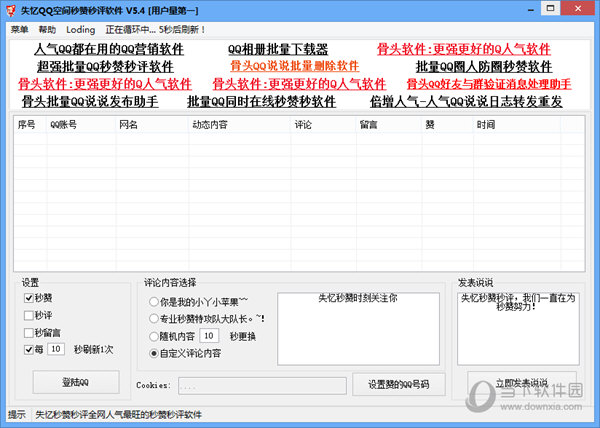Image resolution: width=600 pixels, height=428 pixels.
Task: Open link QQ相册批量下载器
Action: point(278,49)
